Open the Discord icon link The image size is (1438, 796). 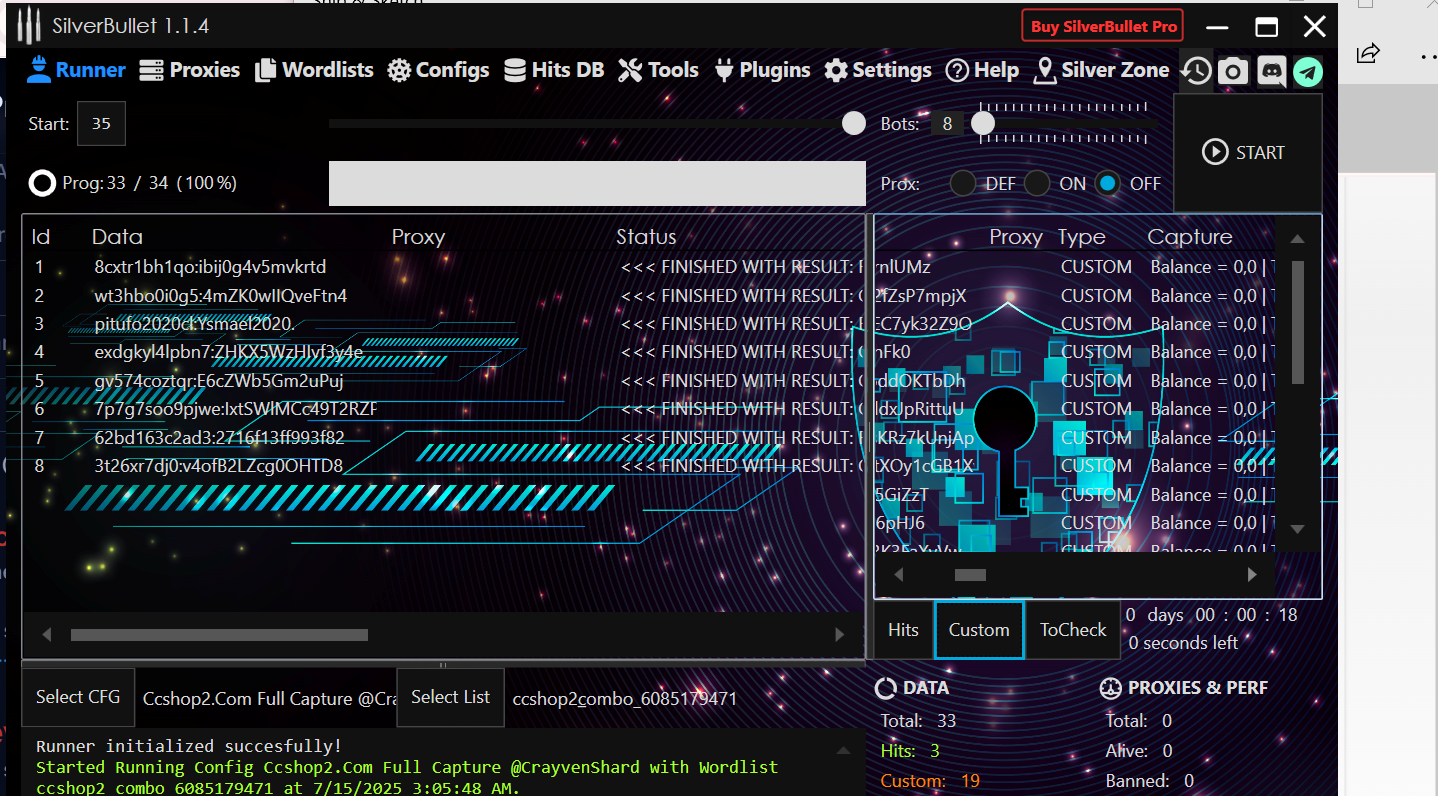coord(1271,71)
